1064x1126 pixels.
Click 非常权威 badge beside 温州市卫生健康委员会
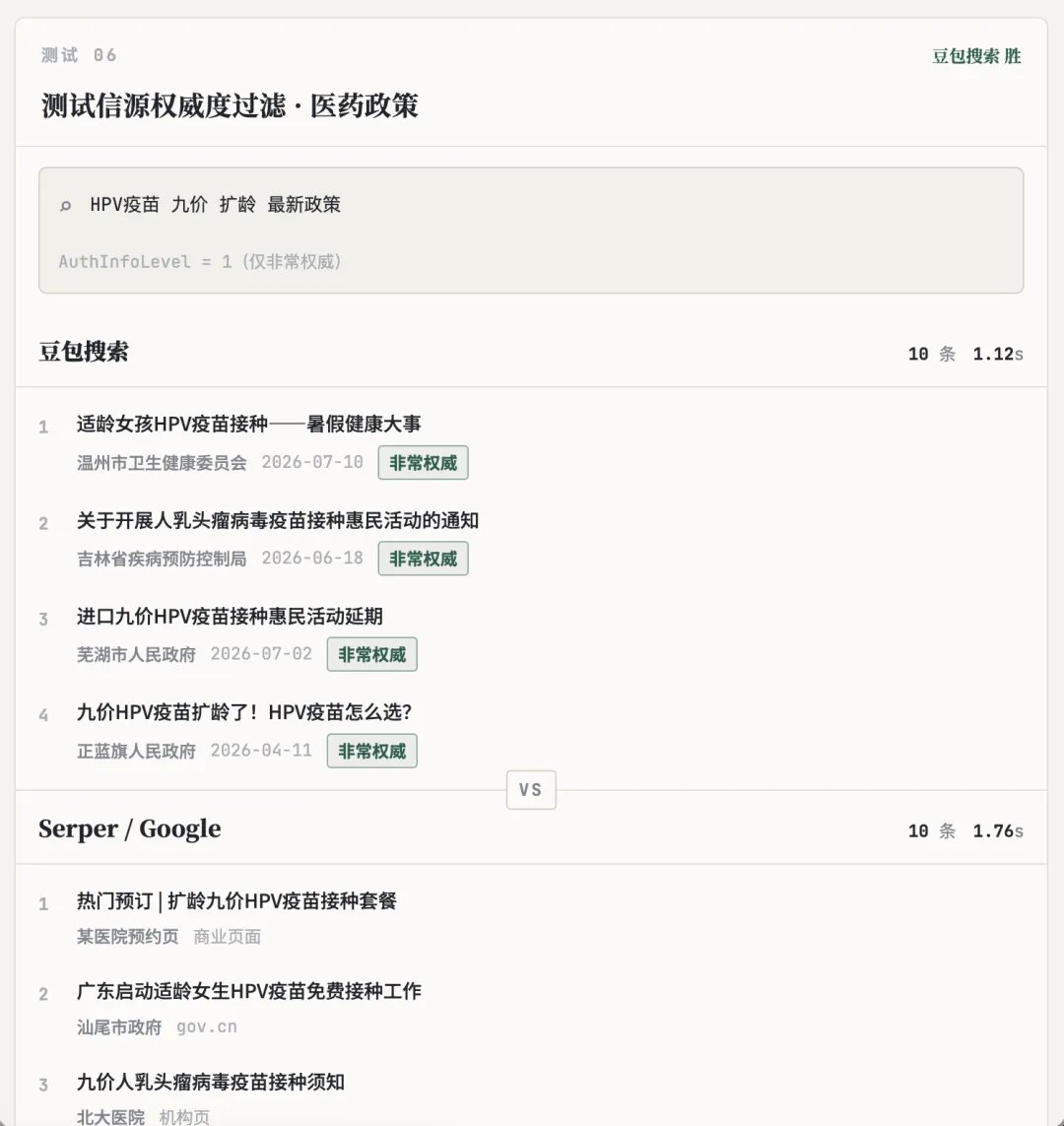tap(423, 462)
